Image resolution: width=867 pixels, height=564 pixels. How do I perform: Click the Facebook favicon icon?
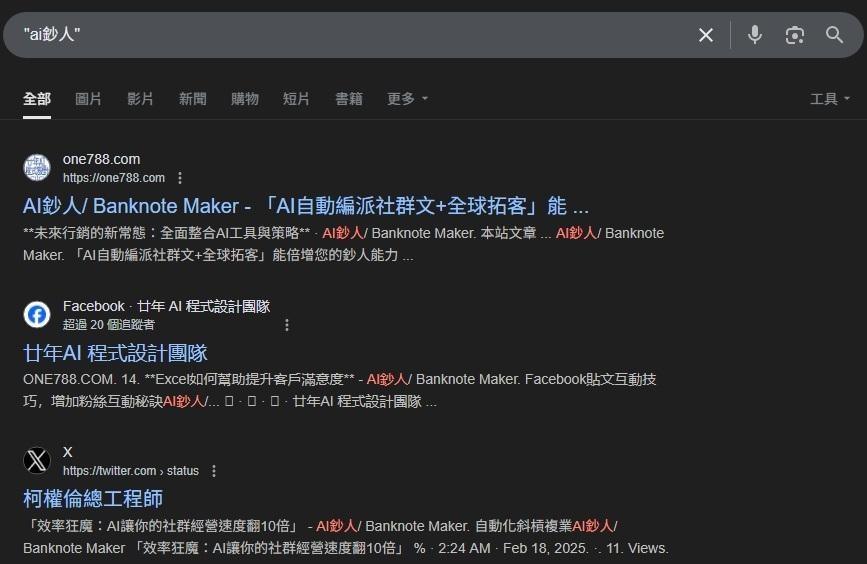click(x=37, y=315)
